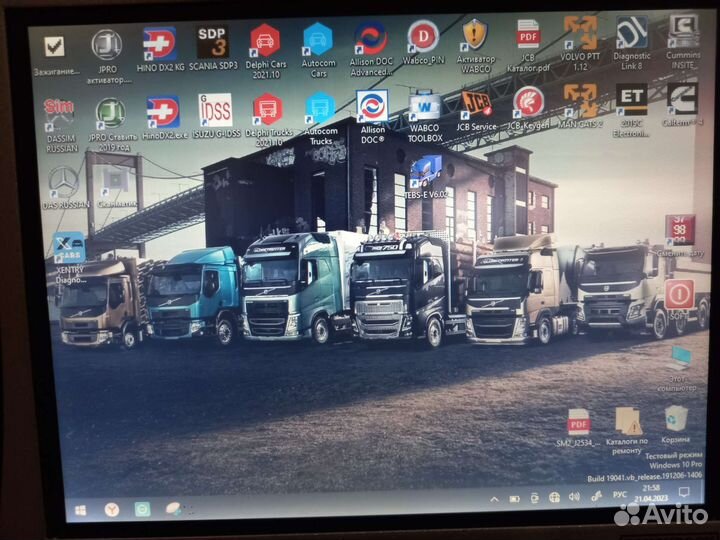The height and width of the screenshot is (540, 720).
Task: Launch the Wabco_PIN application
Action: (x=423, y=40)
